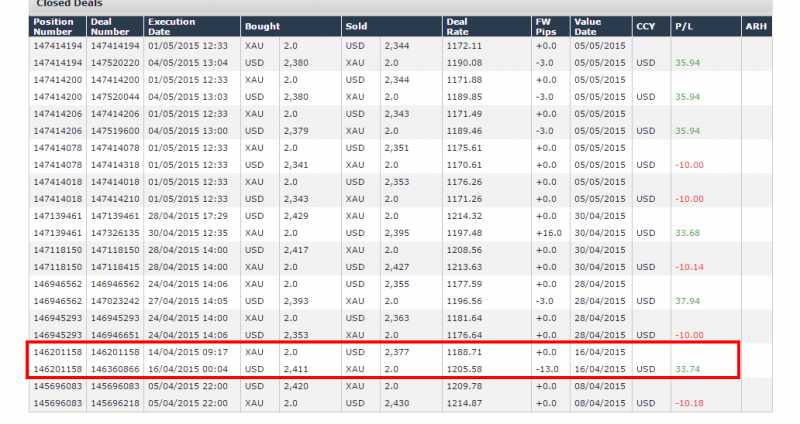Click the ARH column header
The height and width of the screenshot is (424, 800).
point(756,26)
